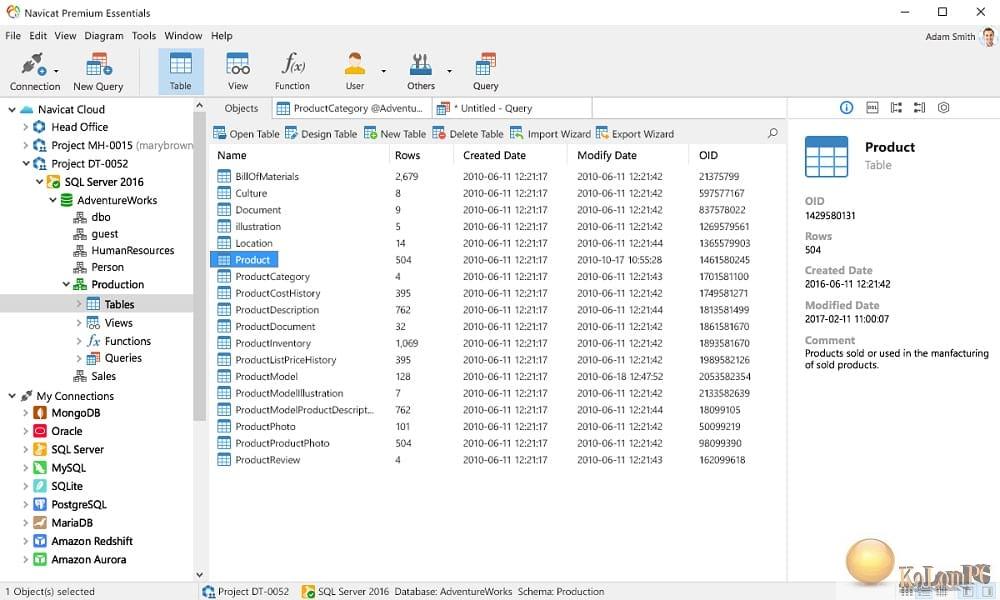The image size is (1000, 600).
Task: Sort by the Rows column header
Action: pos(408,155)
